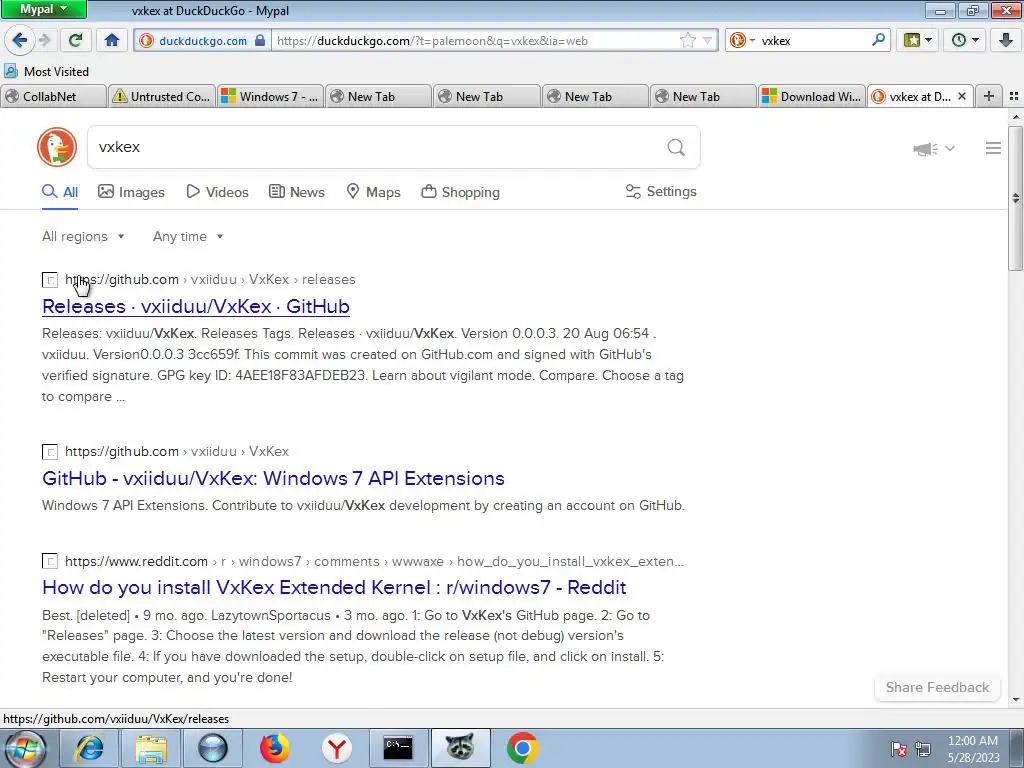Switch to the Windows 7 tab
Viewport: 1024px width, 768px height.
(270, 96)
